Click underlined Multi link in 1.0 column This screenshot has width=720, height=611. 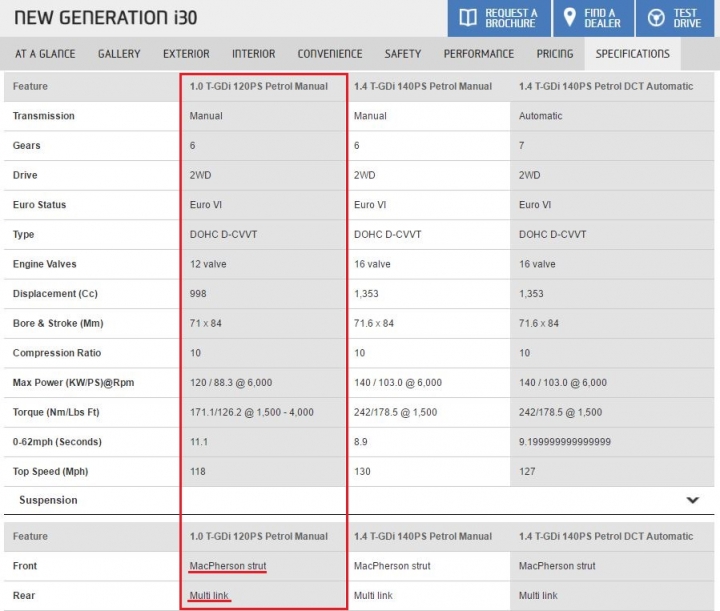click(209, 595)
